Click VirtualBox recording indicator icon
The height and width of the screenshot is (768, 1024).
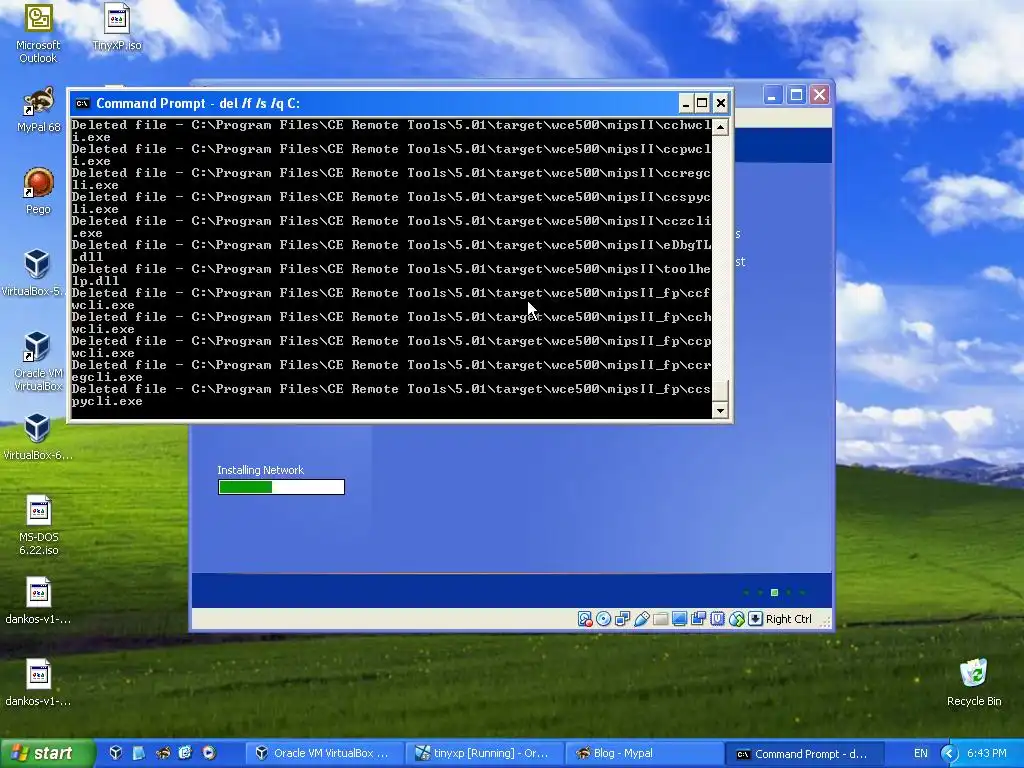pyautogui.click(x=698, y=619)
